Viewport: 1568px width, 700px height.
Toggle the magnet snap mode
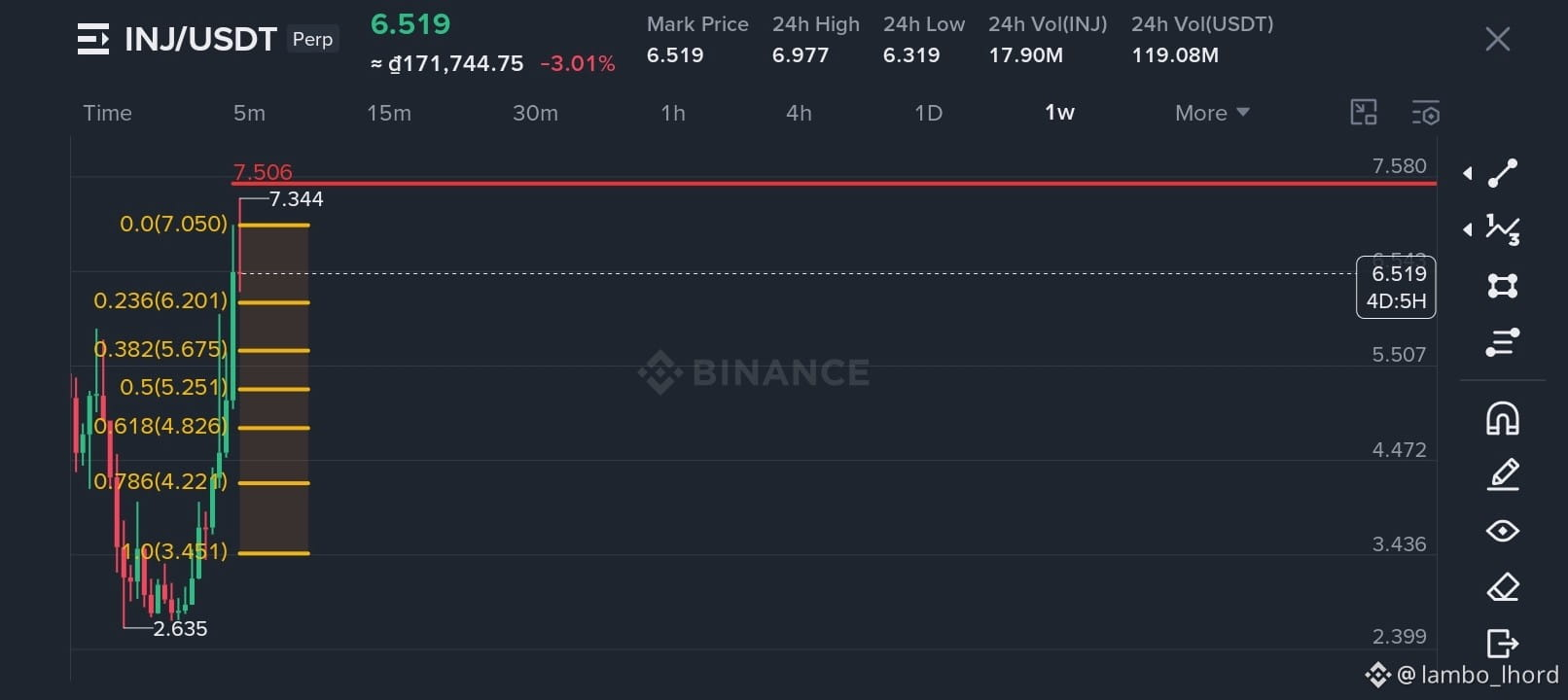tap(1503, 418)
